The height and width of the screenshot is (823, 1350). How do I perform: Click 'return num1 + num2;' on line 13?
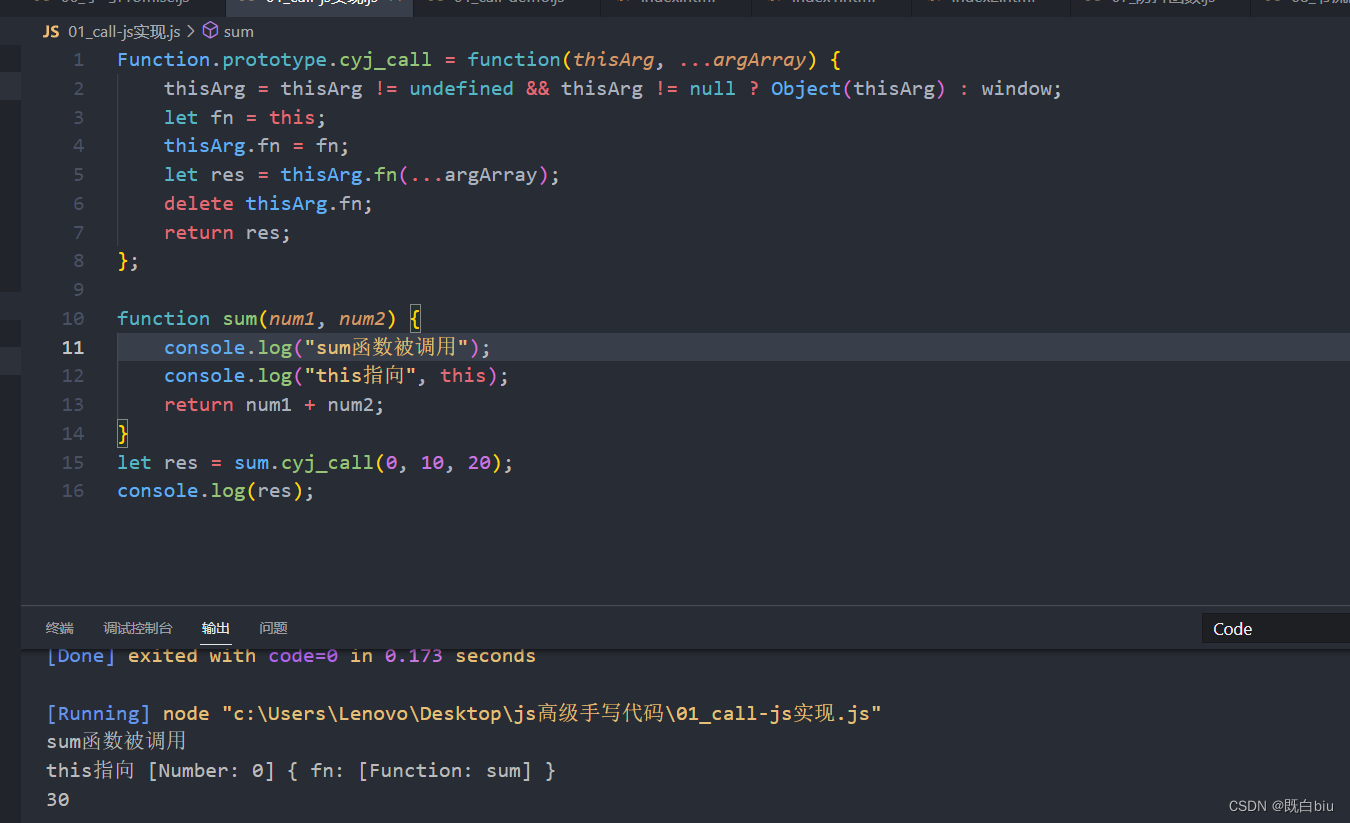[x=274, y=405]
